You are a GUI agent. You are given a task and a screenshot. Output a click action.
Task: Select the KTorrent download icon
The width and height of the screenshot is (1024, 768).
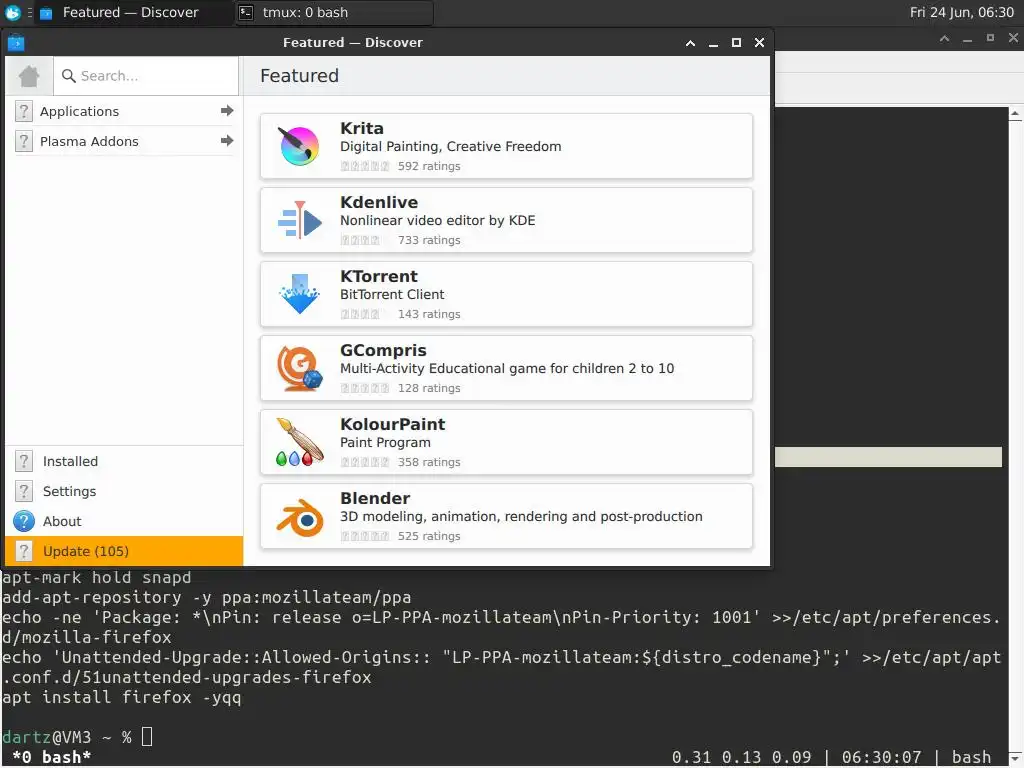299,294
